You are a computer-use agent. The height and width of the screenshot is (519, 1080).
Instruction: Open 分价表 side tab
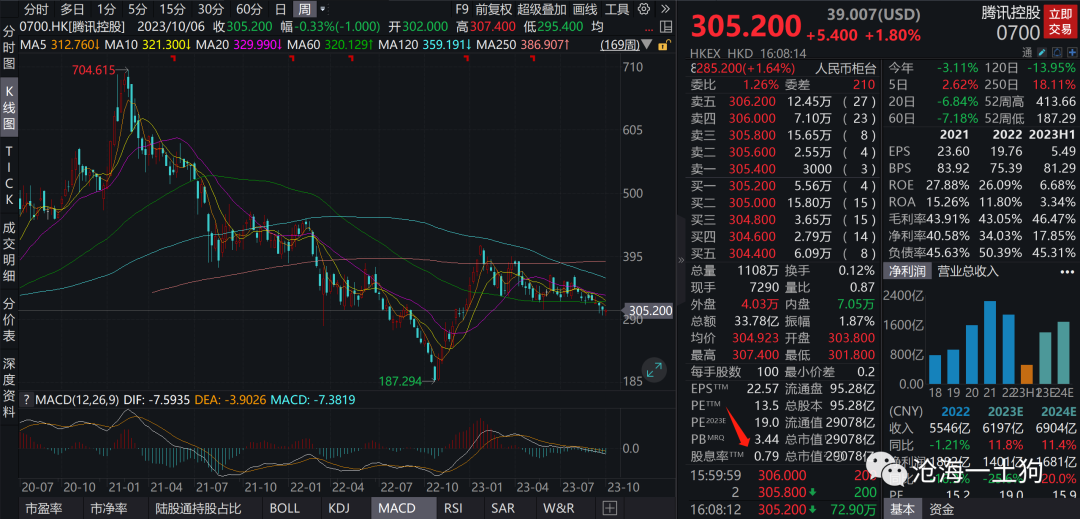[9, 321]
